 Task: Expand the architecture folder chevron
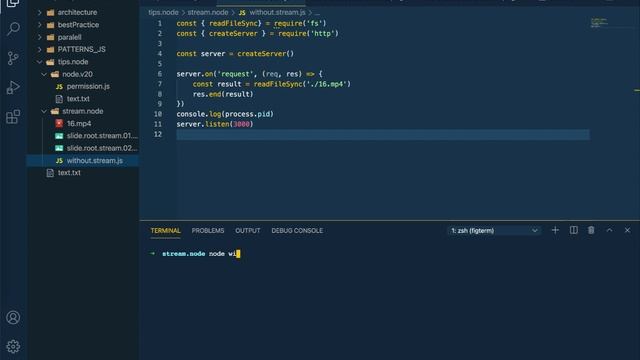point(40,13)
